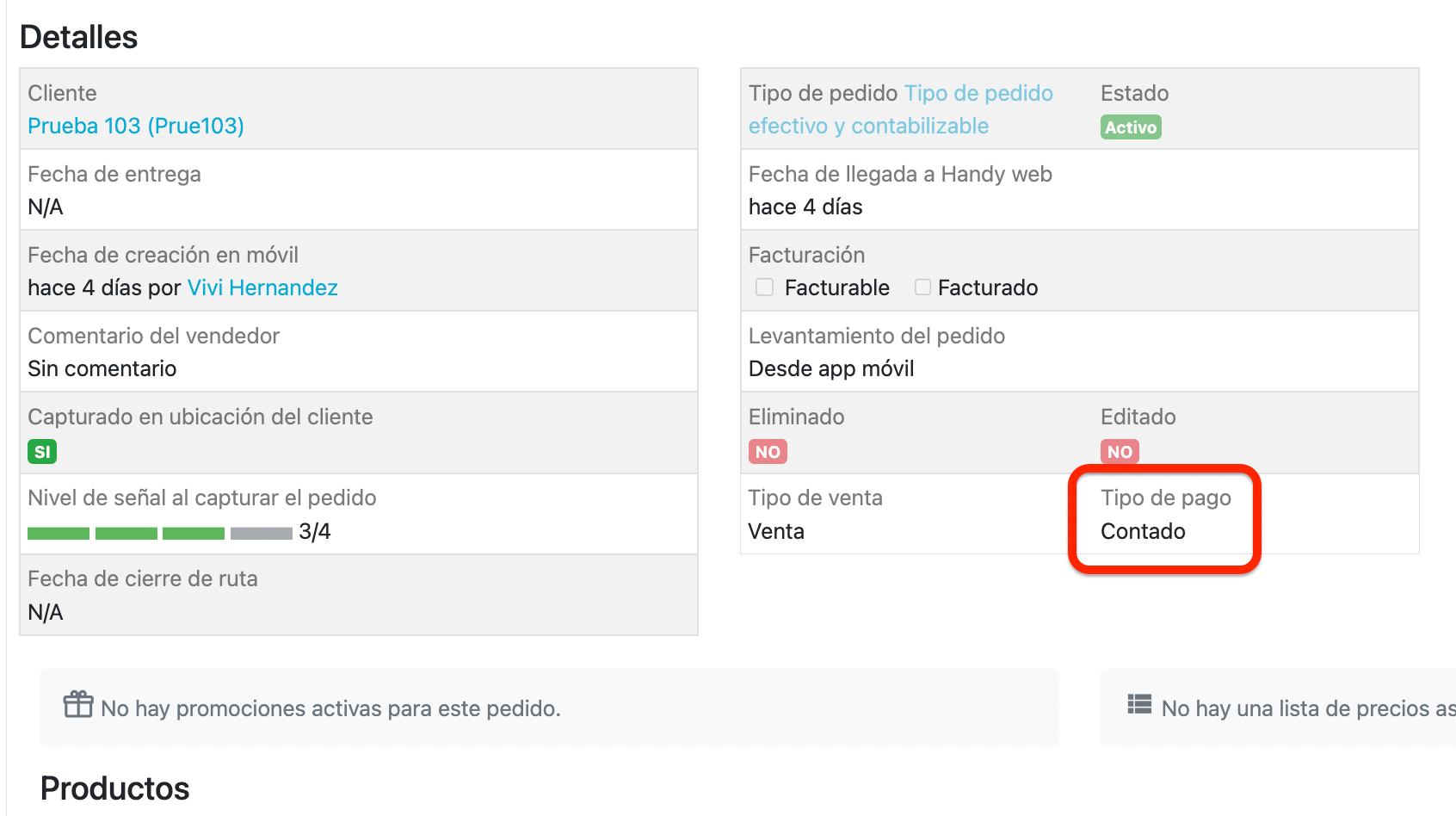The image size is (1456, 816).
Task: Check the Facturado checkbox
Action: pos(922,287)
